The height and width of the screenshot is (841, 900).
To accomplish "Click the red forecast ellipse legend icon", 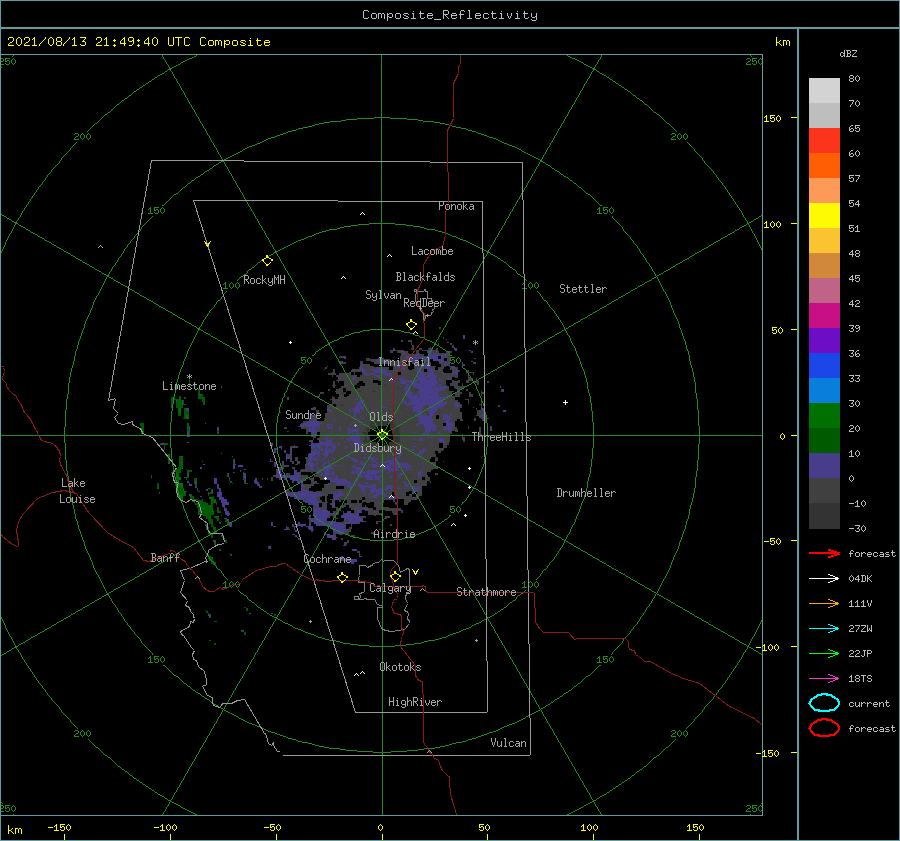I will [824, 728].
